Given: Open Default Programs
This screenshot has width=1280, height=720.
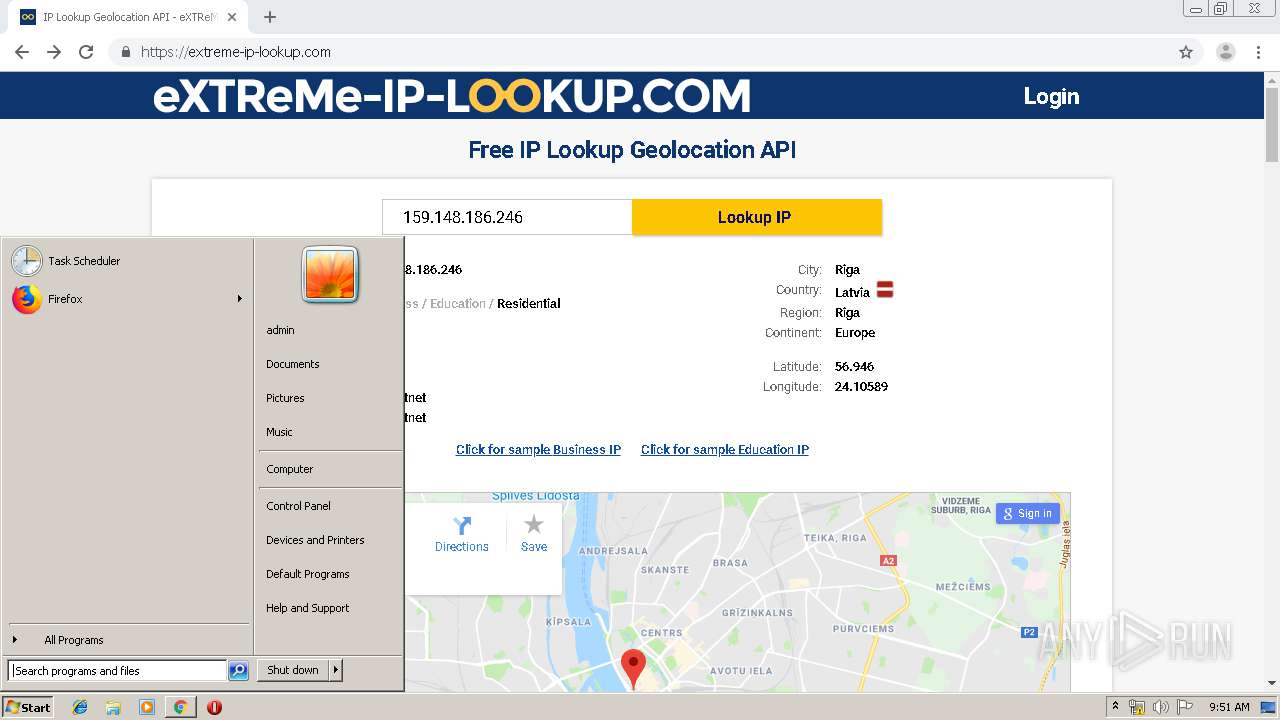Looking at the screenshot, I should point(308,574).
